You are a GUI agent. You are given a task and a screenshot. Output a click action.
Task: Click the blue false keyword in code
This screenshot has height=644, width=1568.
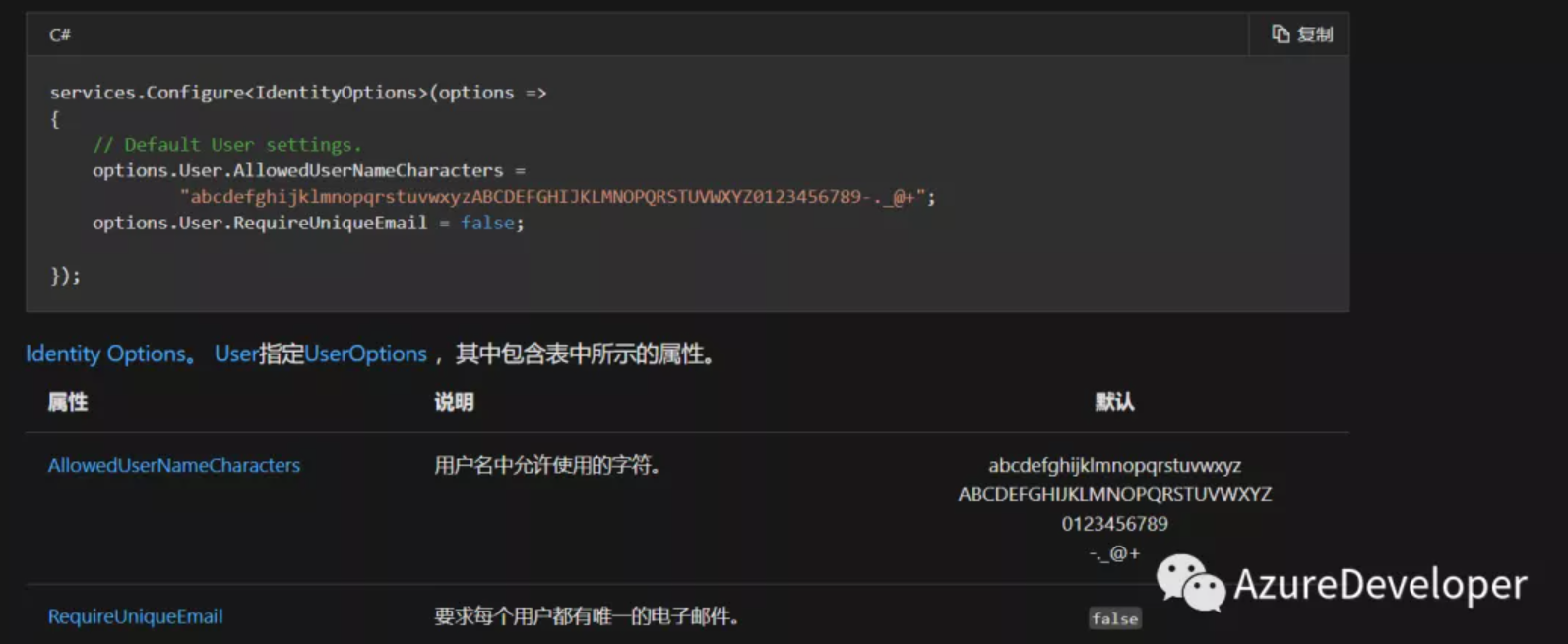tap(487, 224)
